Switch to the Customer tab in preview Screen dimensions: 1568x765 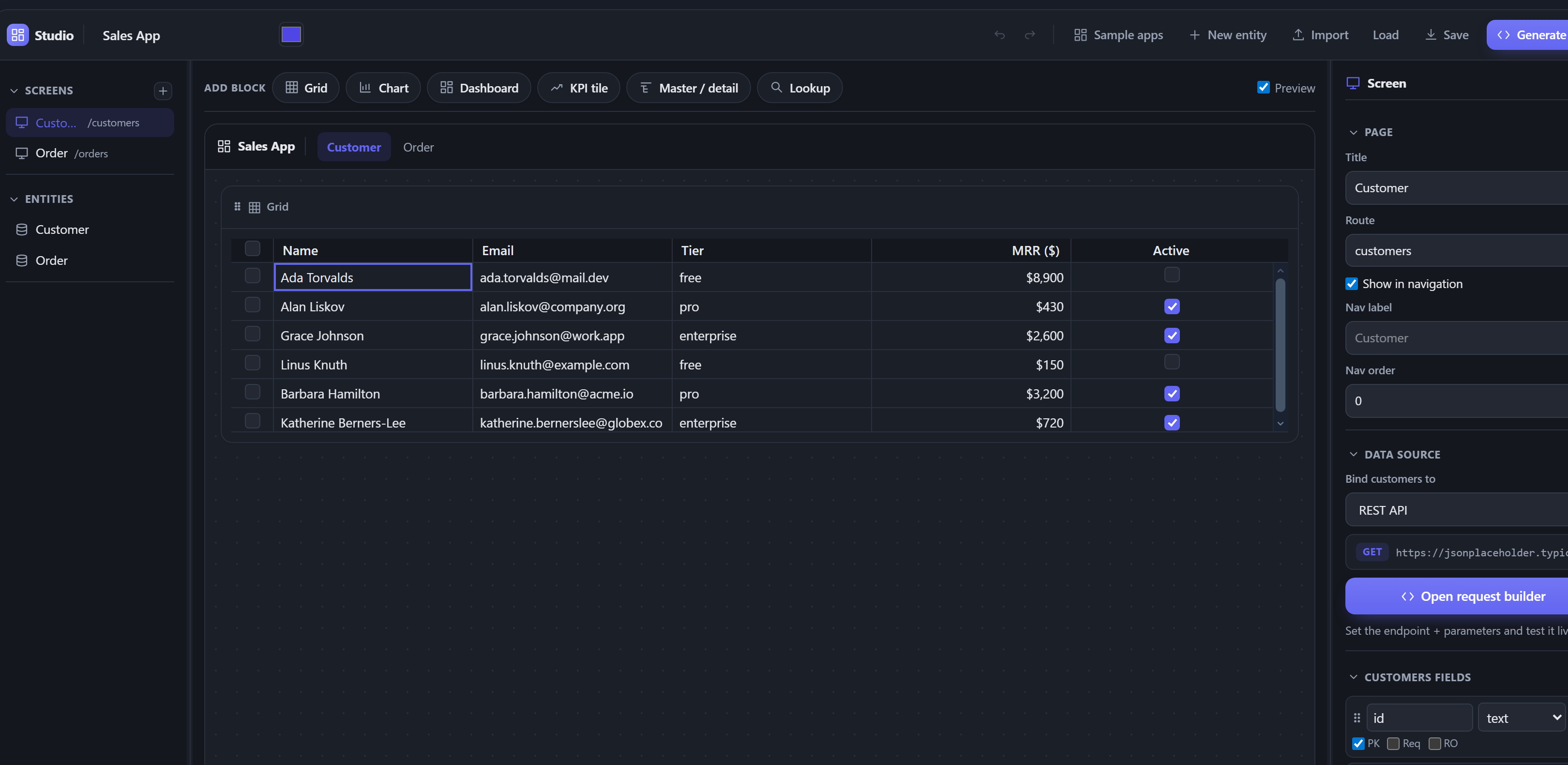click(354, 147)
